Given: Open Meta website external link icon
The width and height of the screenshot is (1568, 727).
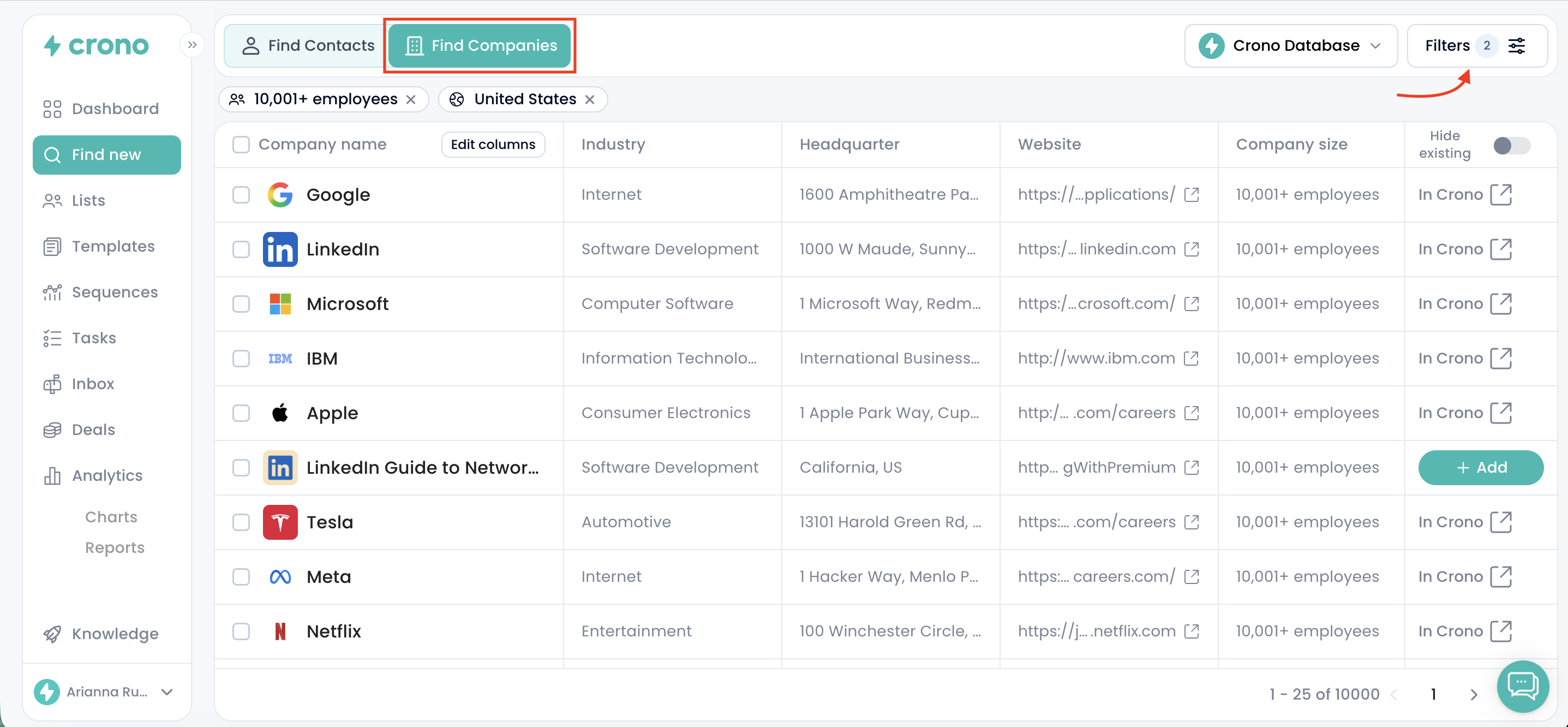Looking at the screenshot, I should pos(1191,576).
